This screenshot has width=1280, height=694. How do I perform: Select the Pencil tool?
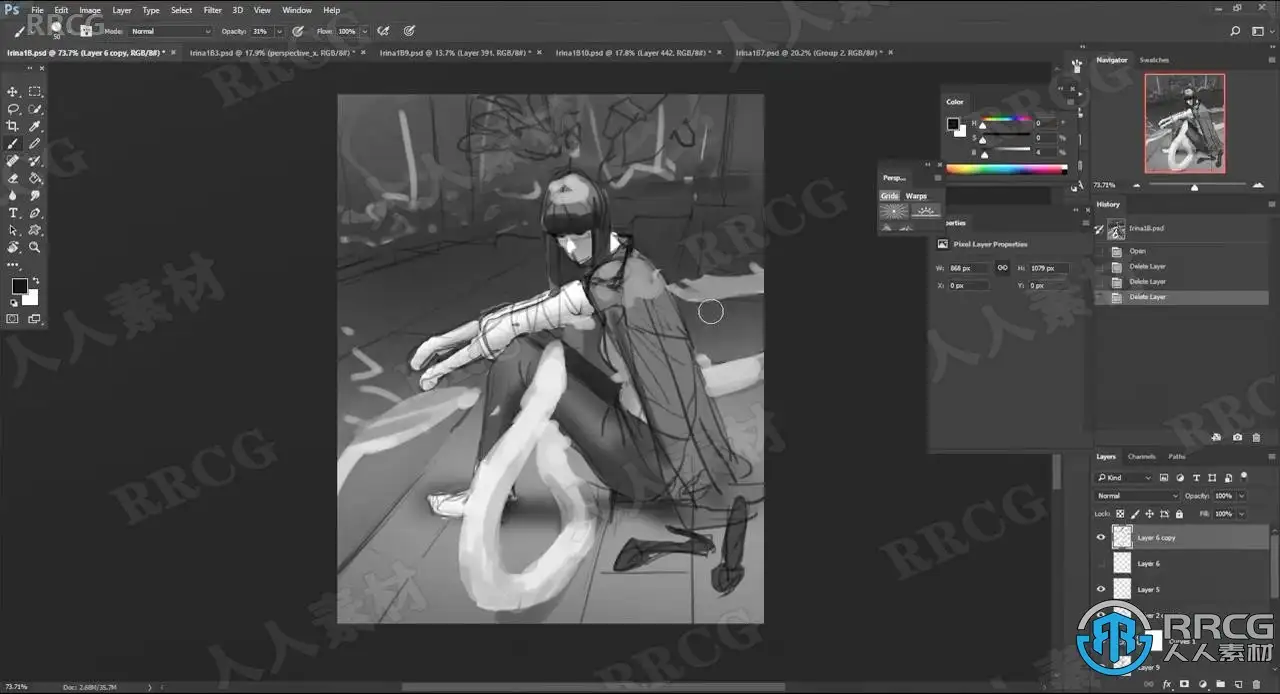pyautogui.click(x=35, y=143)
